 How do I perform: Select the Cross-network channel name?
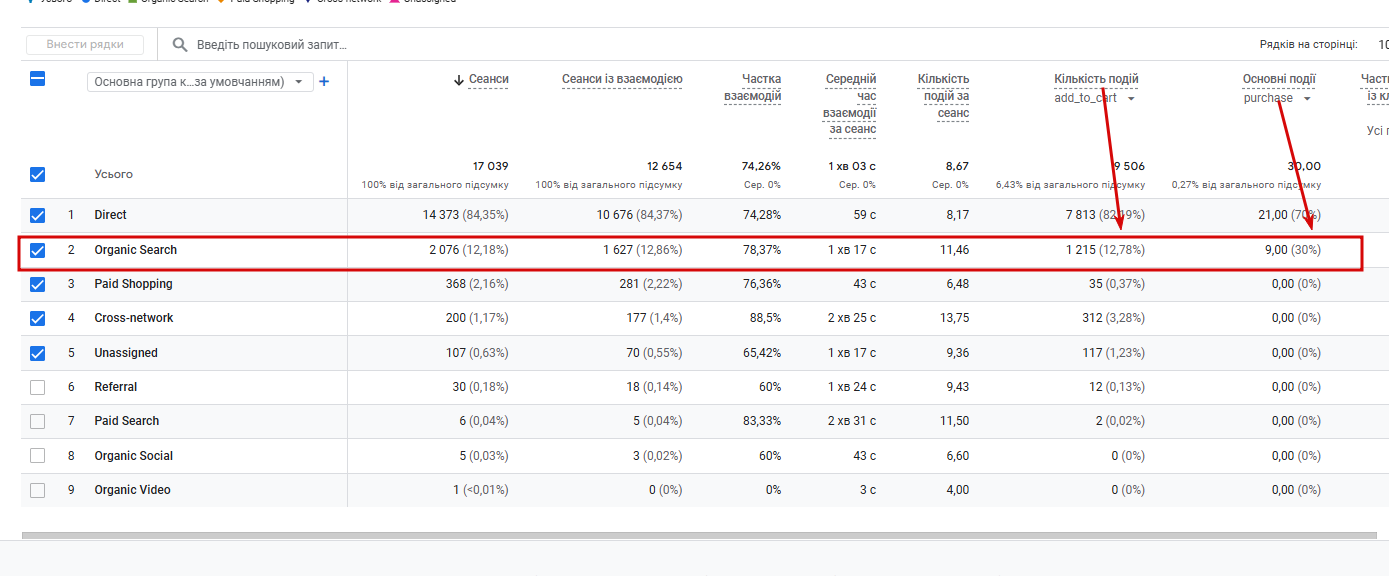tap(134, 318)
